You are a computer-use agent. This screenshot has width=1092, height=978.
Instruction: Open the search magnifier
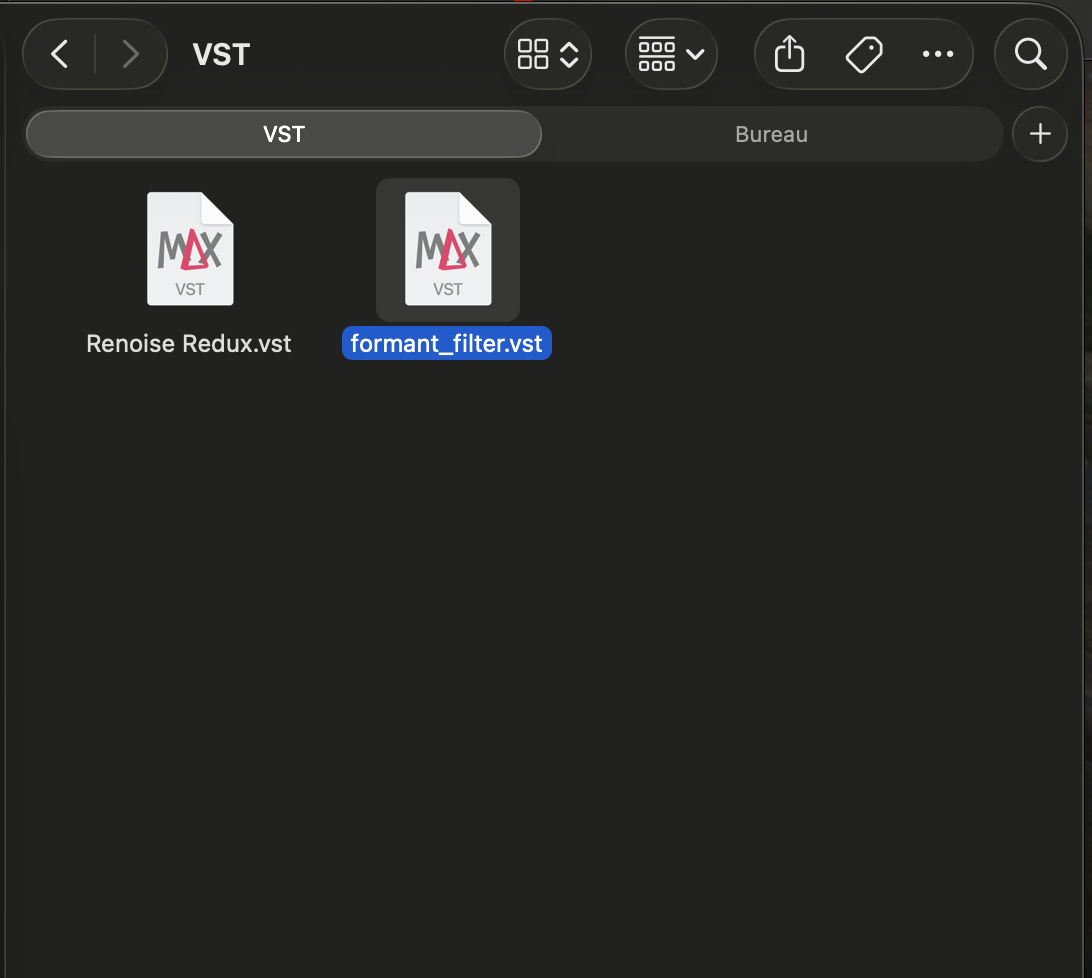[x=1030, y=54]
